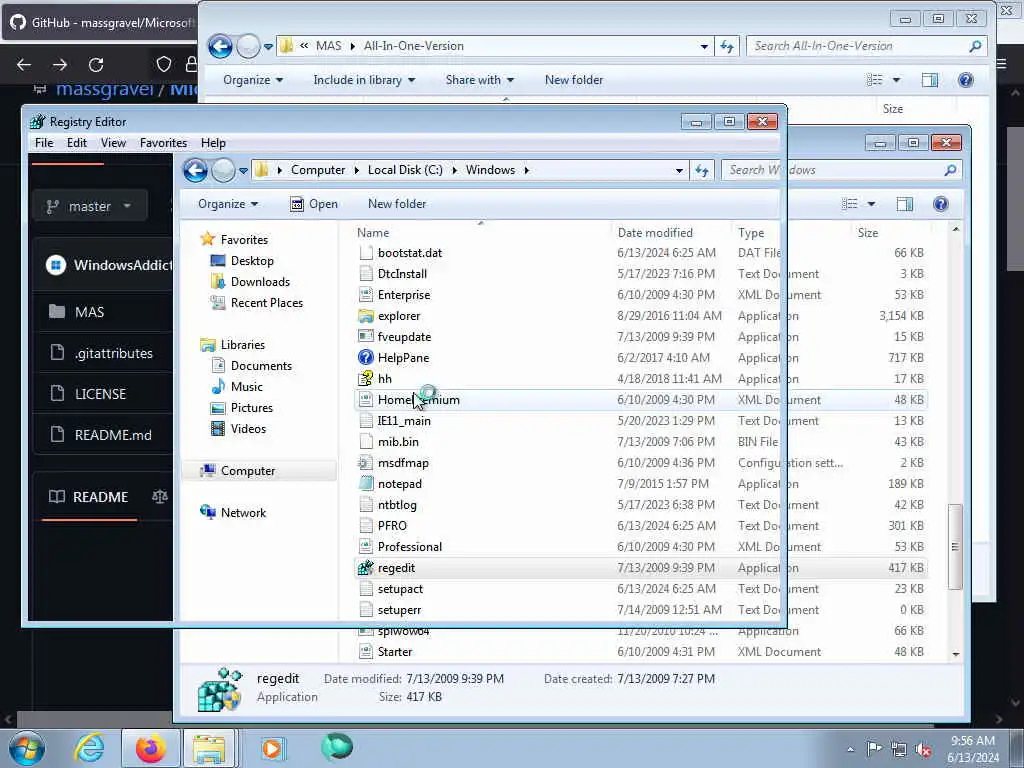The width and height of the screenshot is (1024, 768).
Task: Select the msdfmap settings file icon
Action: (x=366, y=463)
